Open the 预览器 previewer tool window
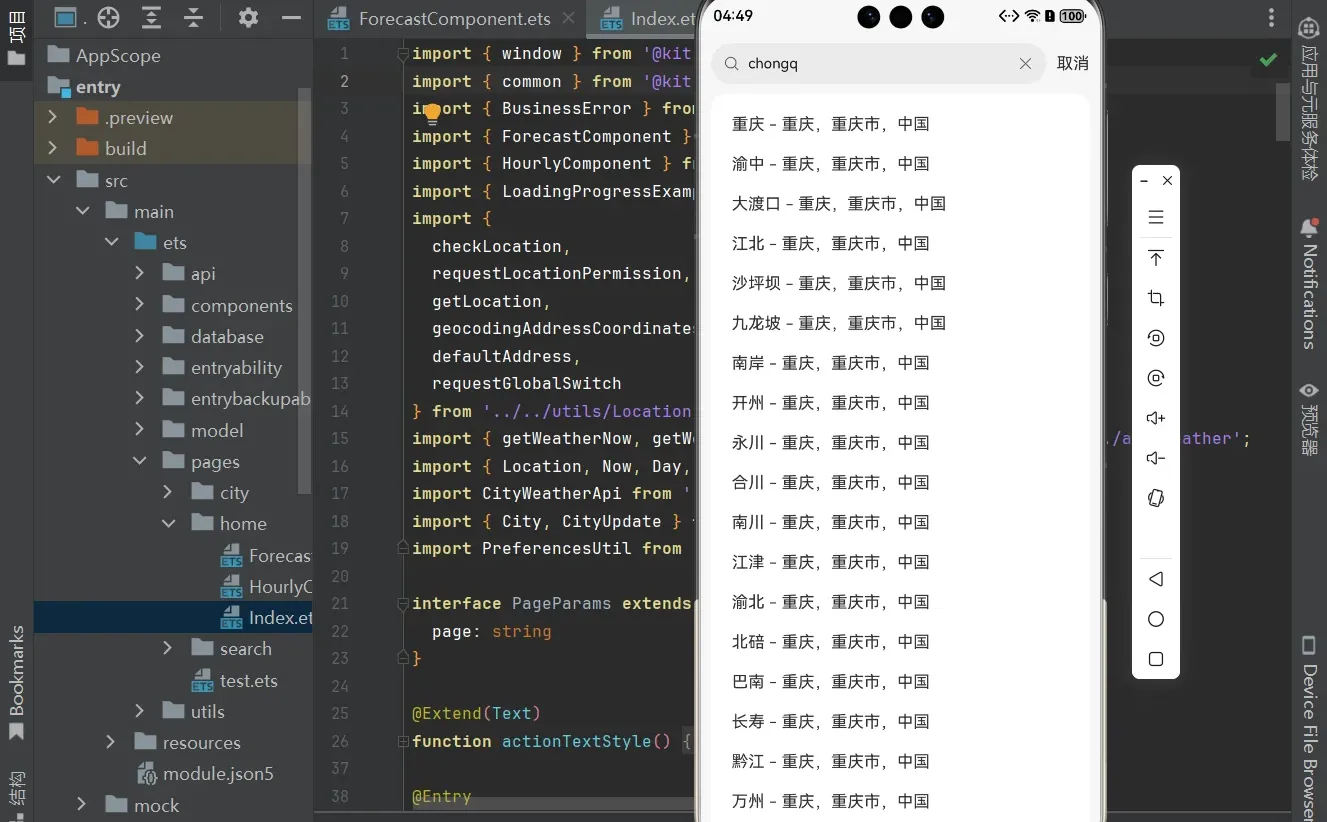 click(x=1308, y=418)
